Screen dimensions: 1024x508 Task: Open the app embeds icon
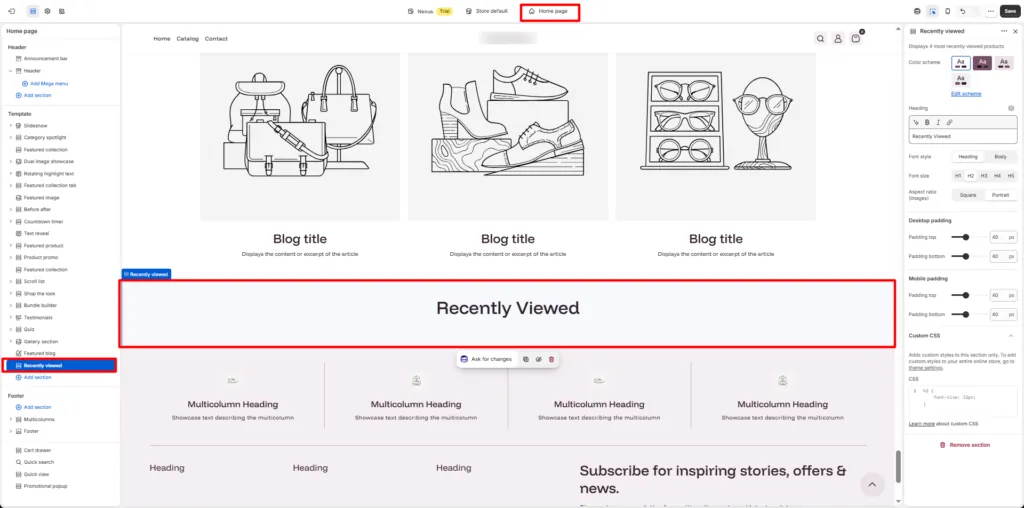pos(61,11)
